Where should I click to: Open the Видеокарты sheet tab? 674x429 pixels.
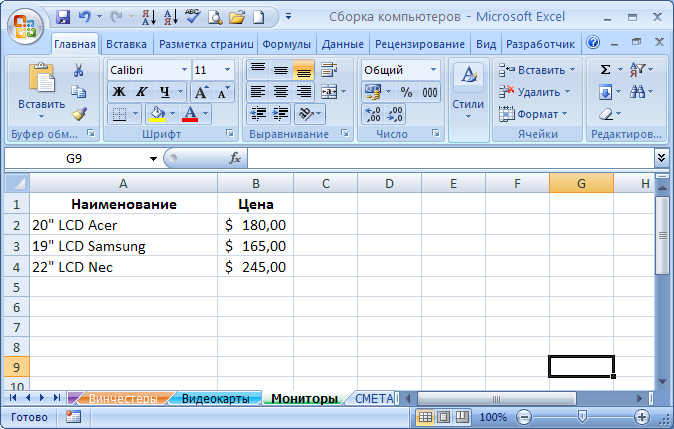(215, 398)
